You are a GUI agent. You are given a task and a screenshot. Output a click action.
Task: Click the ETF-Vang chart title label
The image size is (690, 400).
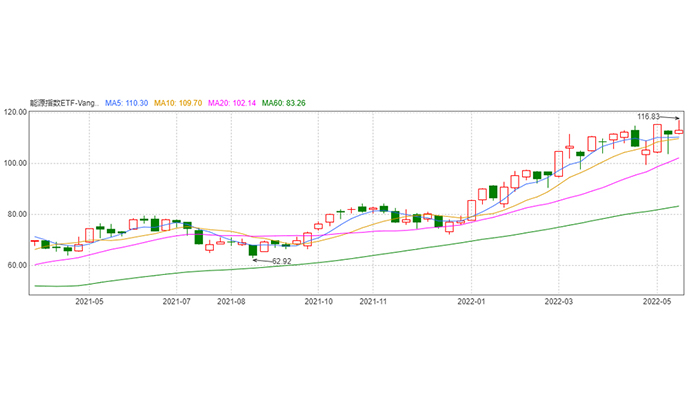pyautogui.click(x=65, y=103)
